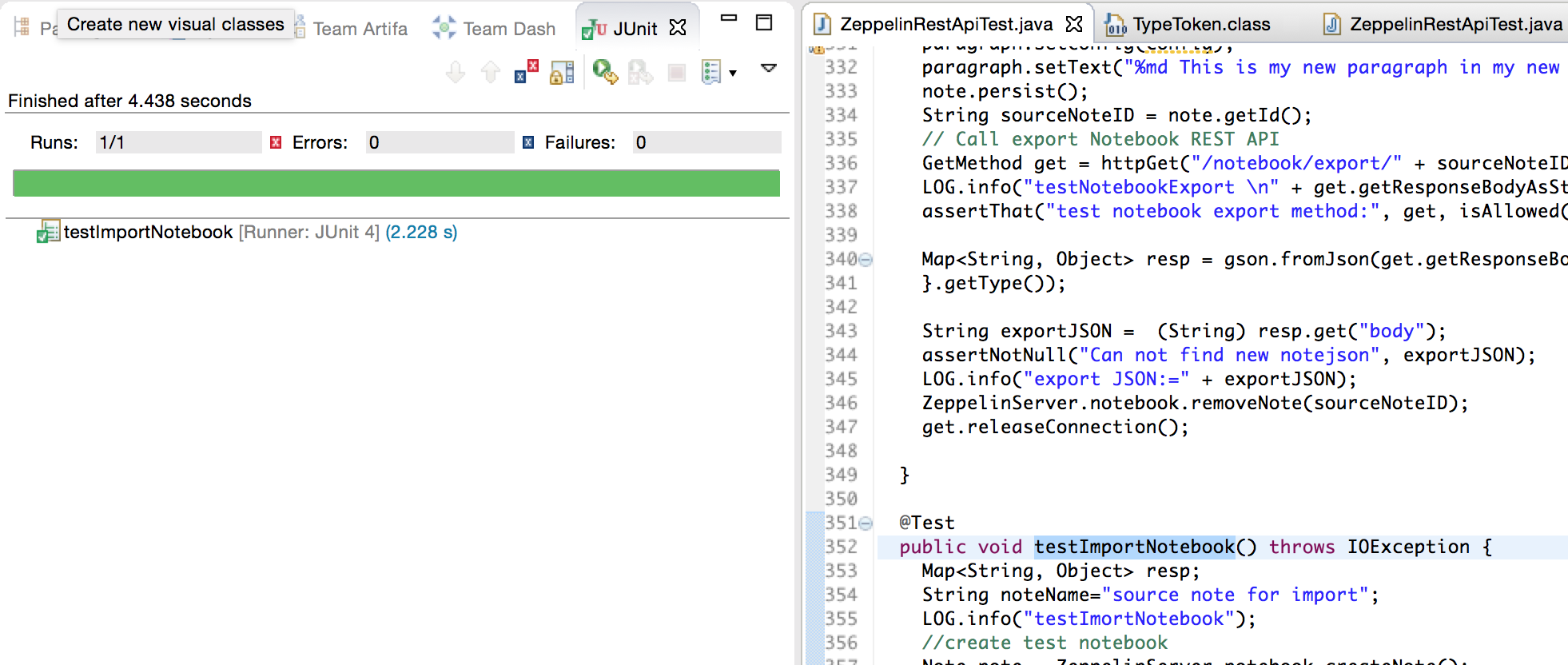
Task: Select the Failures count field
Action: (x=706, y=142)
